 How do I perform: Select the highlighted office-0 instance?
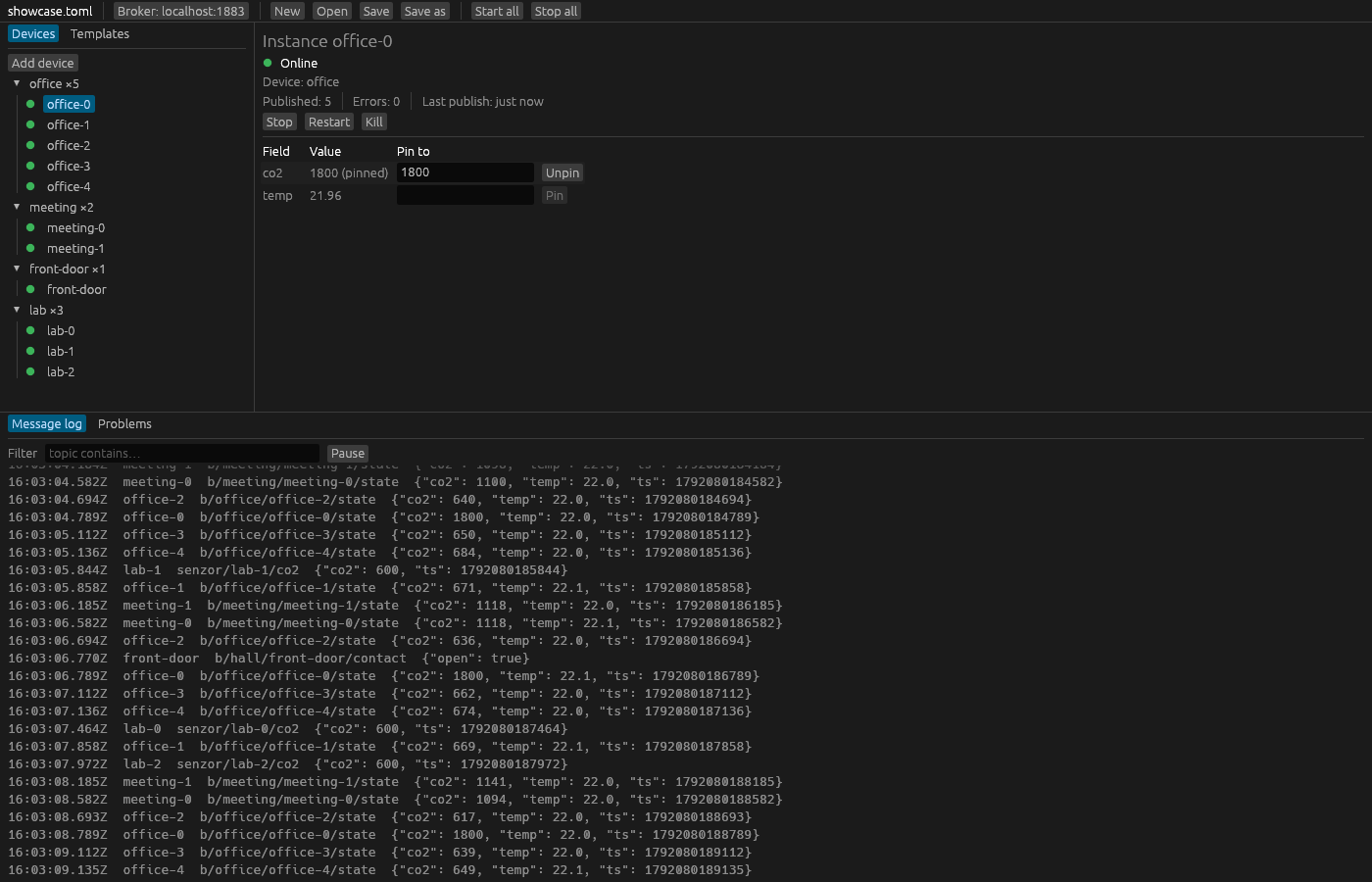point(69,104)
